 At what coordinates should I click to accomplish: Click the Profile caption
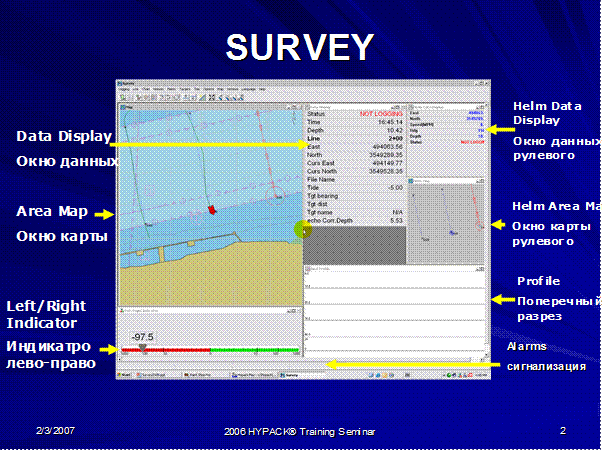click(539, 281)
